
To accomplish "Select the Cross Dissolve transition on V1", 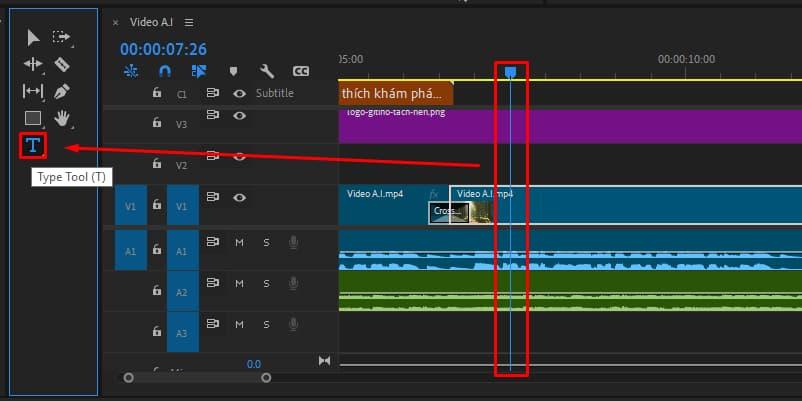I will (449, 212).
